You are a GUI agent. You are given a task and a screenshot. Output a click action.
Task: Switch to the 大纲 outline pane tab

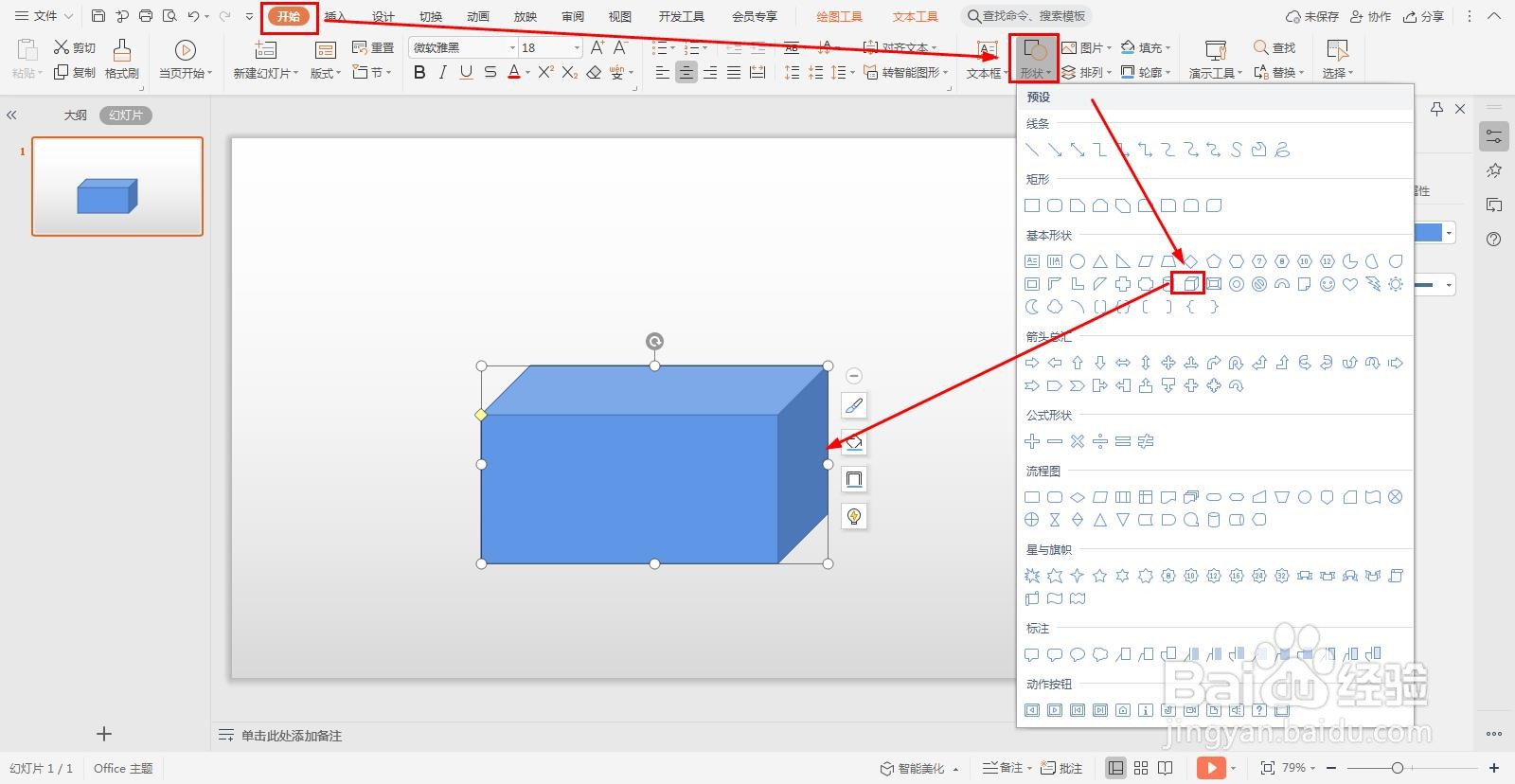[75, 115]
